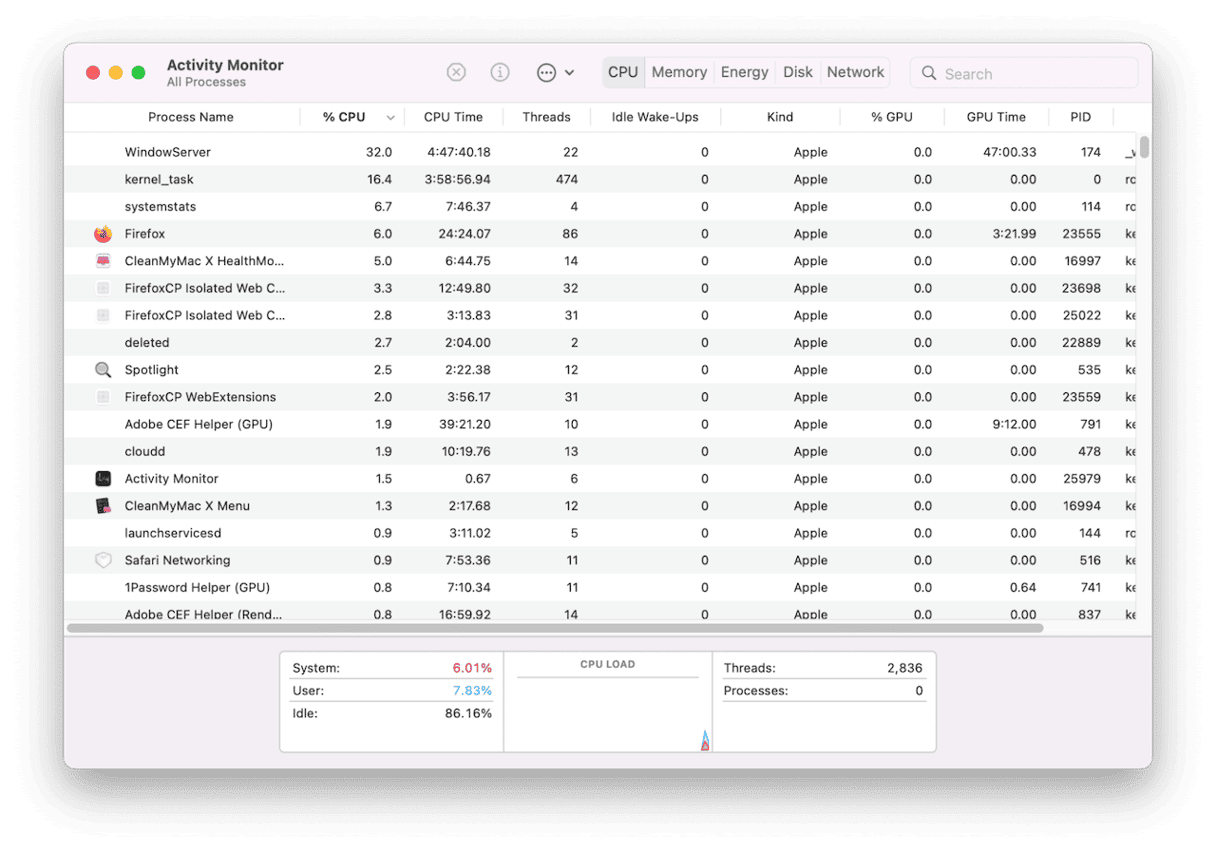Click the CPU Load graph
This screenshot has width=1216, height=853.
pos(607,713)
